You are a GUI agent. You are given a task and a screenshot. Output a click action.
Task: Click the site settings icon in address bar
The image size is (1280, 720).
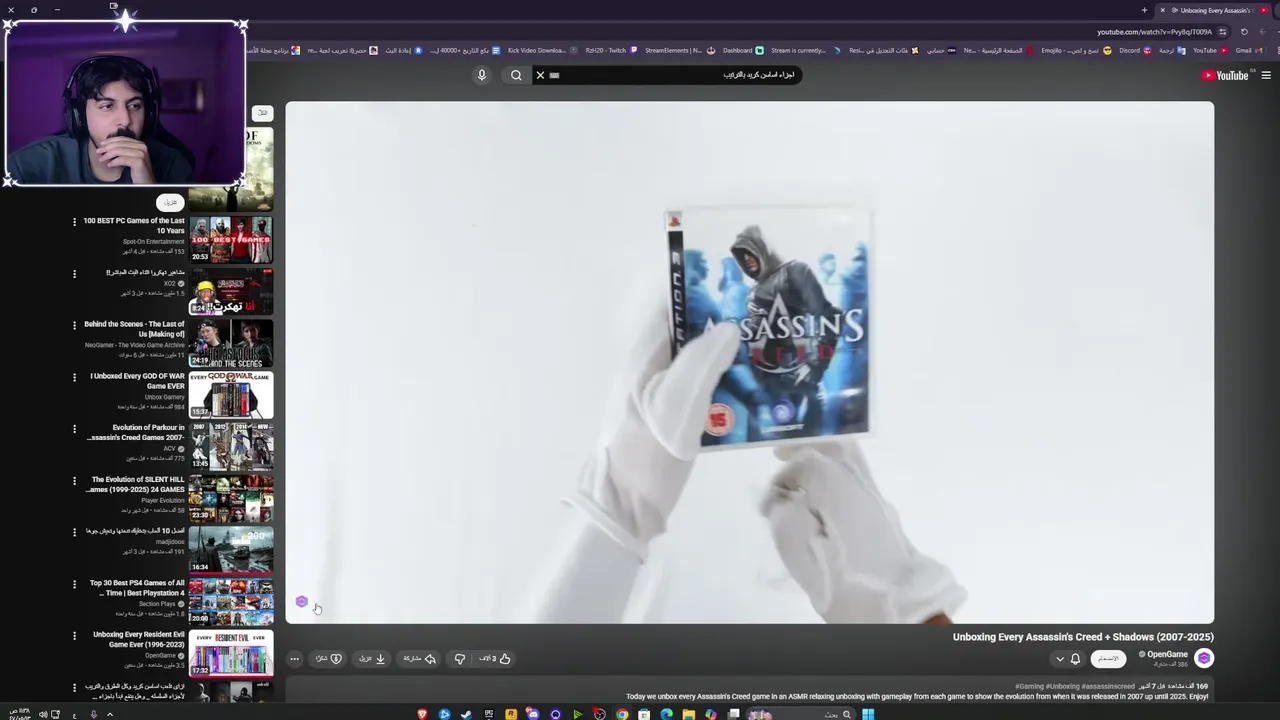point(1222,31)
